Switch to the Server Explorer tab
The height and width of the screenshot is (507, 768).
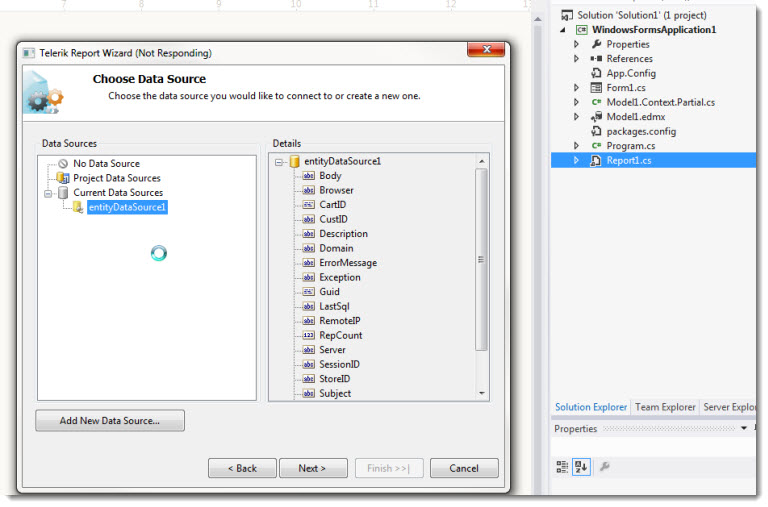[729, 407]
